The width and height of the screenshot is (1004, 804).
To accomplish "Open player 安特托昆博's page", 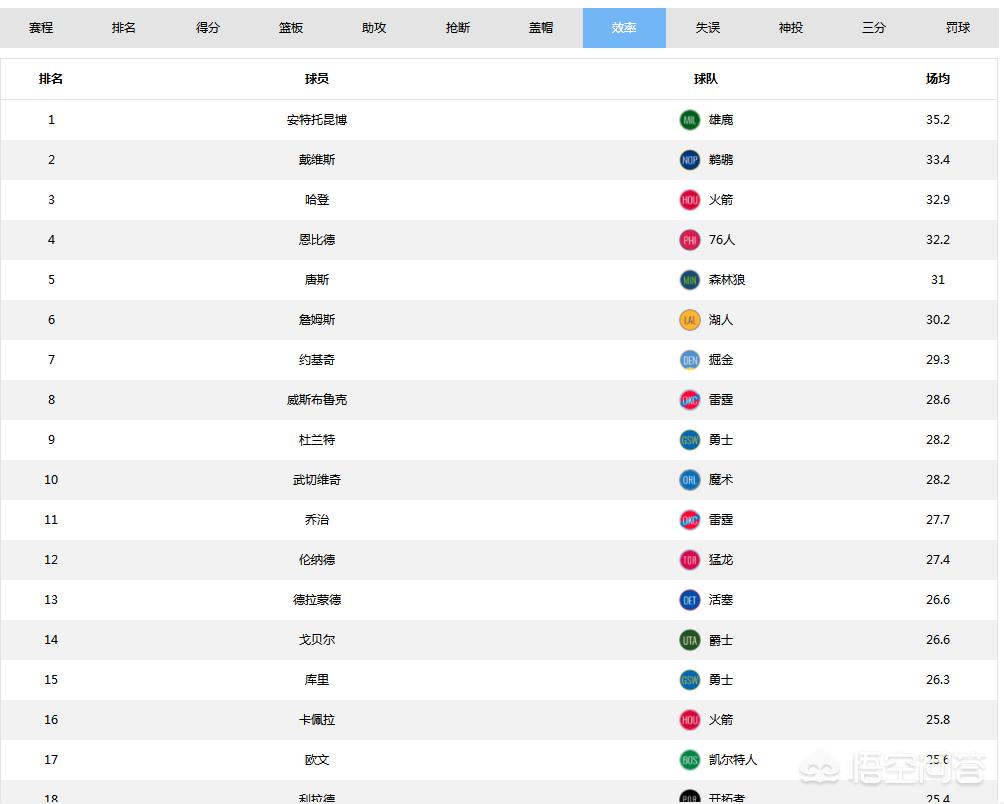I will [317, 120].
